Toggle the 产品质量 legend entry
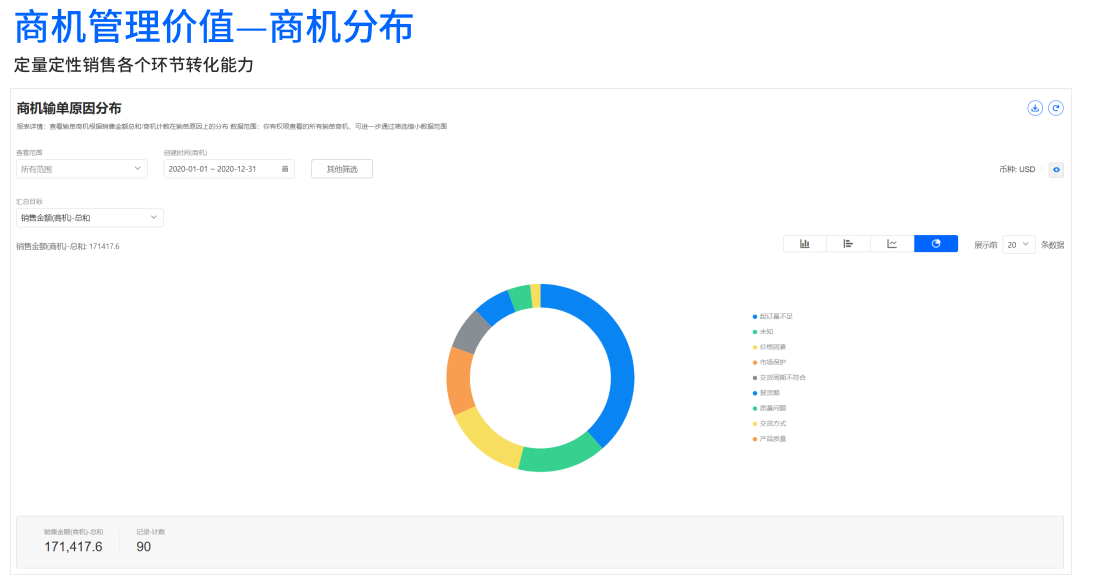Viewport: 1096px width, 584px height. pyautogui.click(x=769, y=439)
